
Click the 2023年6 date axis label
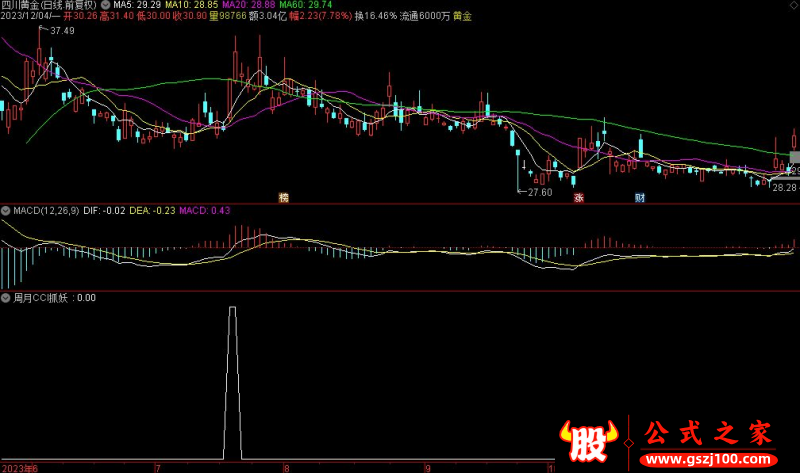tap(20, 467)
